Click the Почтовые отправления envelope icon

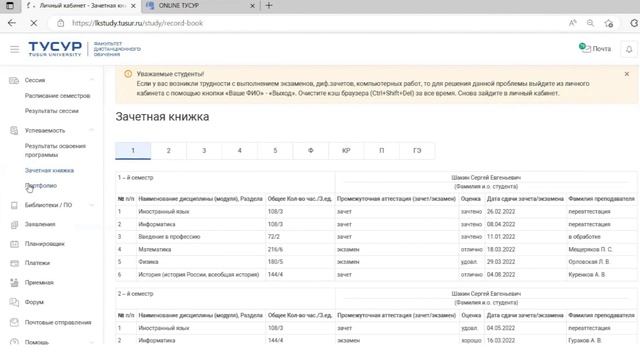pos(14,322)
